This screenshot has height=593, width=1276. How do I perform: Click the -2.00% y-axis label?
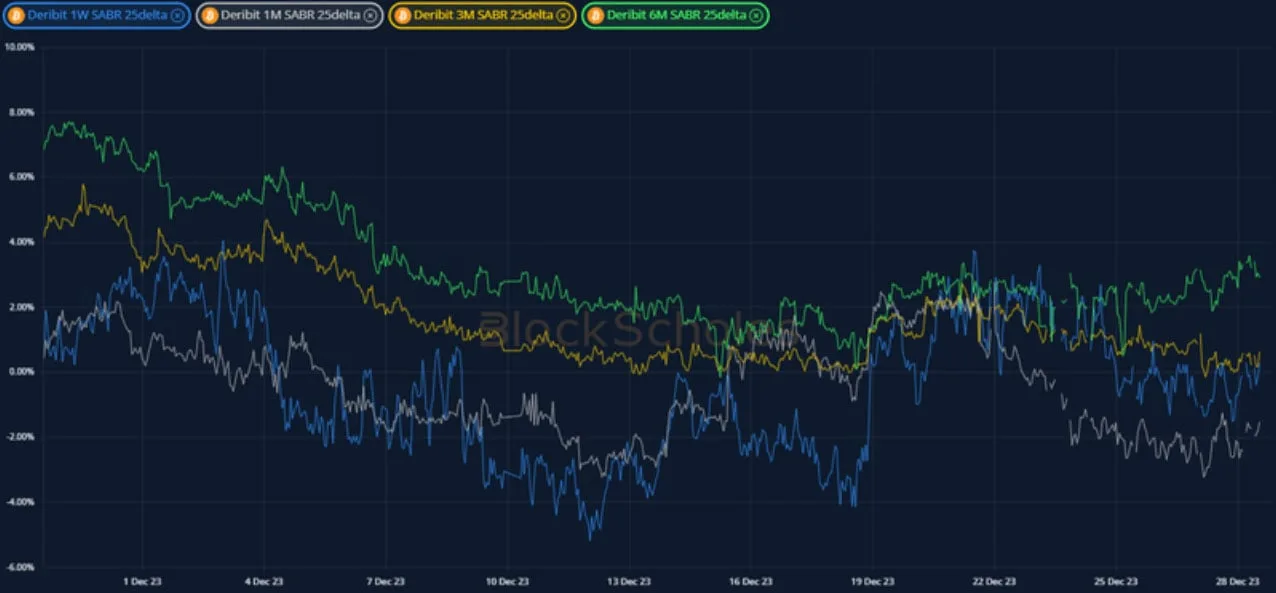(x=20, y=437)
